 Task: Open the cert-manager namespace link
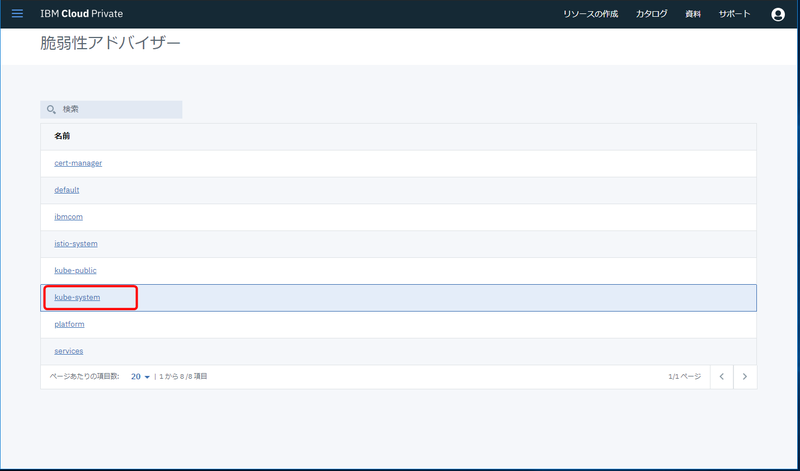pos(78,163)
